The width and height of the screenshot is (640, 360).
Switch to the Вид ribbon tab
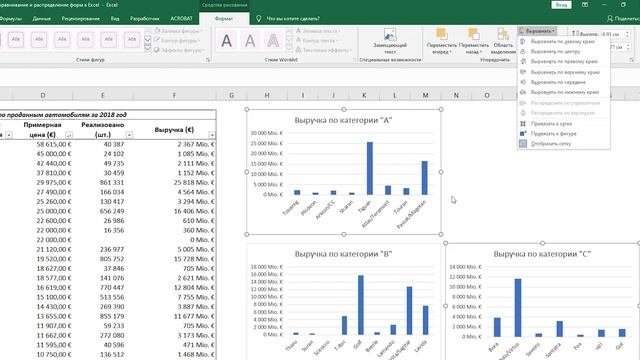115,19
